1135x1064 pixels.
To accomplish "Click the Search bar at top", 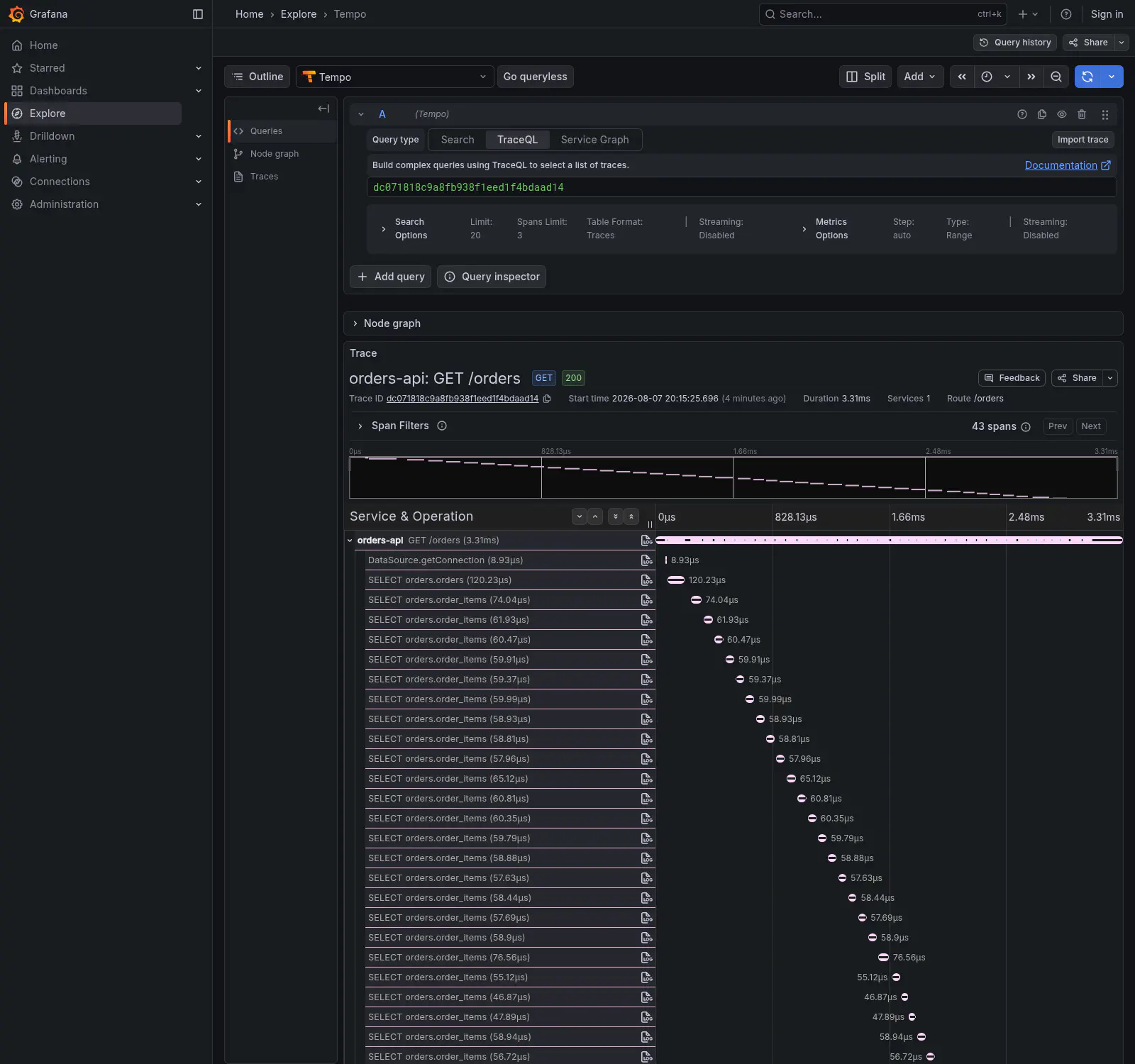I will tap(883, 14).
